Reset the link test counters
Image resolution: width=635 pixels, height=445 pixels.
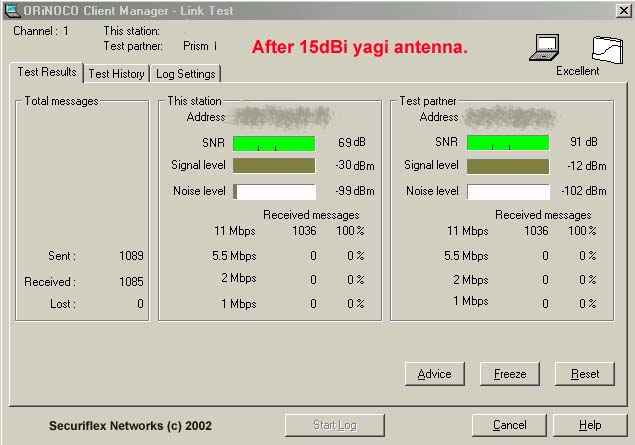(x=584, y=374)
